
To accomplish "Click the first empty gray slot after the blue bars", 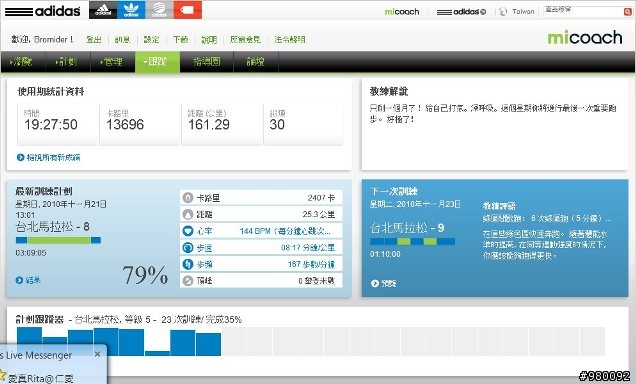I will click(x=234, y=341).
